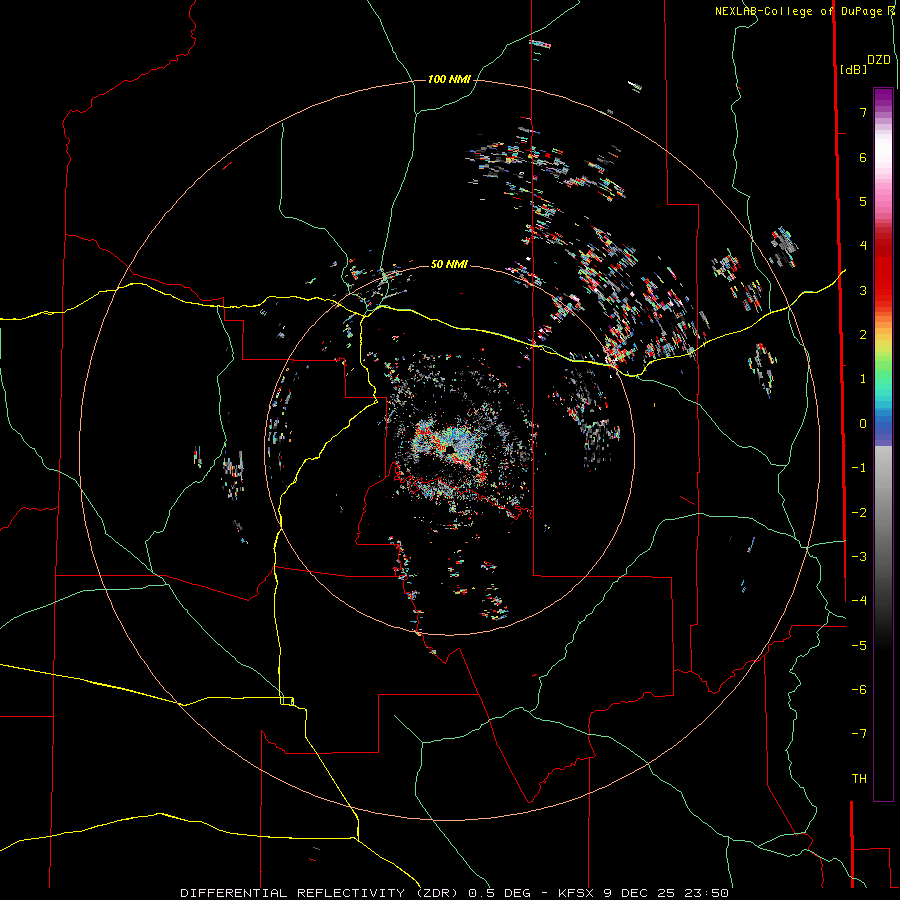This screenshot has height=900, width=900.
Task: Click the "[dB]" unit label
Action: [853, 69]
